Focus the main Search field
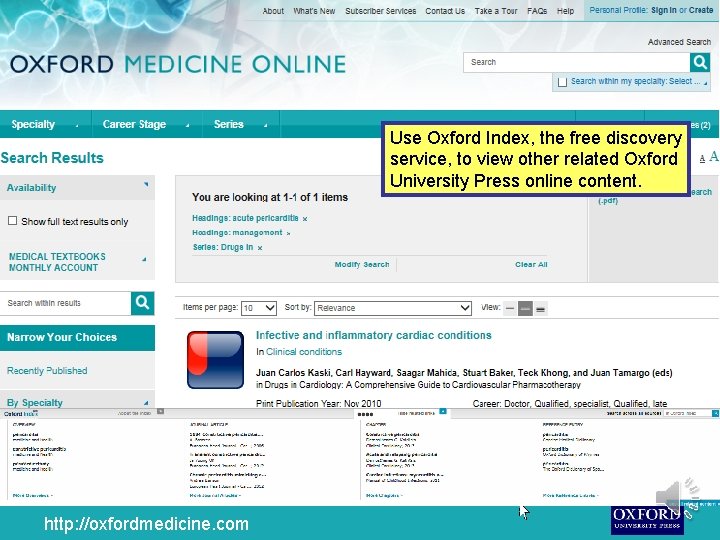This screenshot has width=720, height=540. (x=577, y=62)
